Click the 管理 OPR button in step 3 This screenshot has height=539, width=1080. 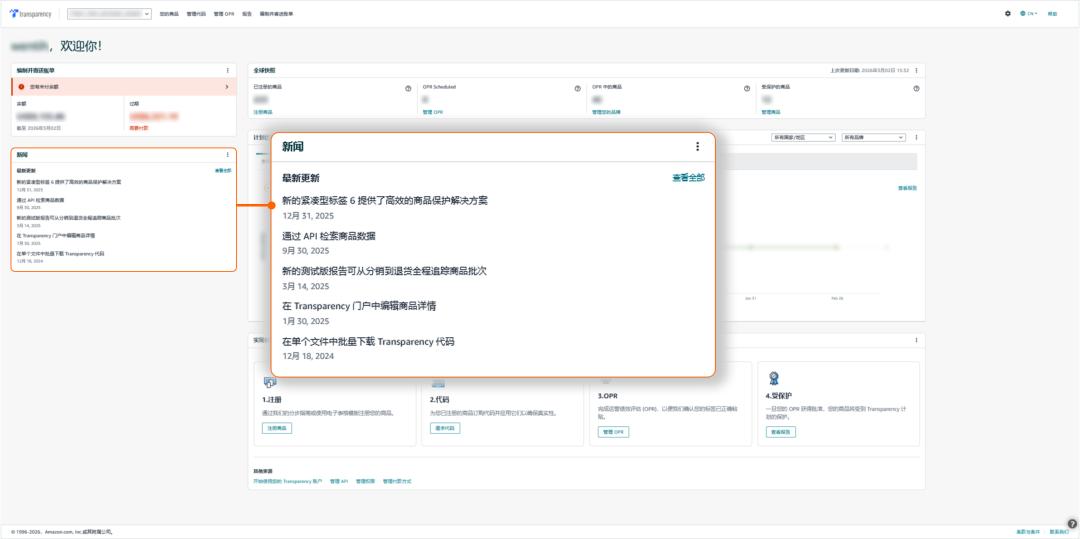coord(613,432)
